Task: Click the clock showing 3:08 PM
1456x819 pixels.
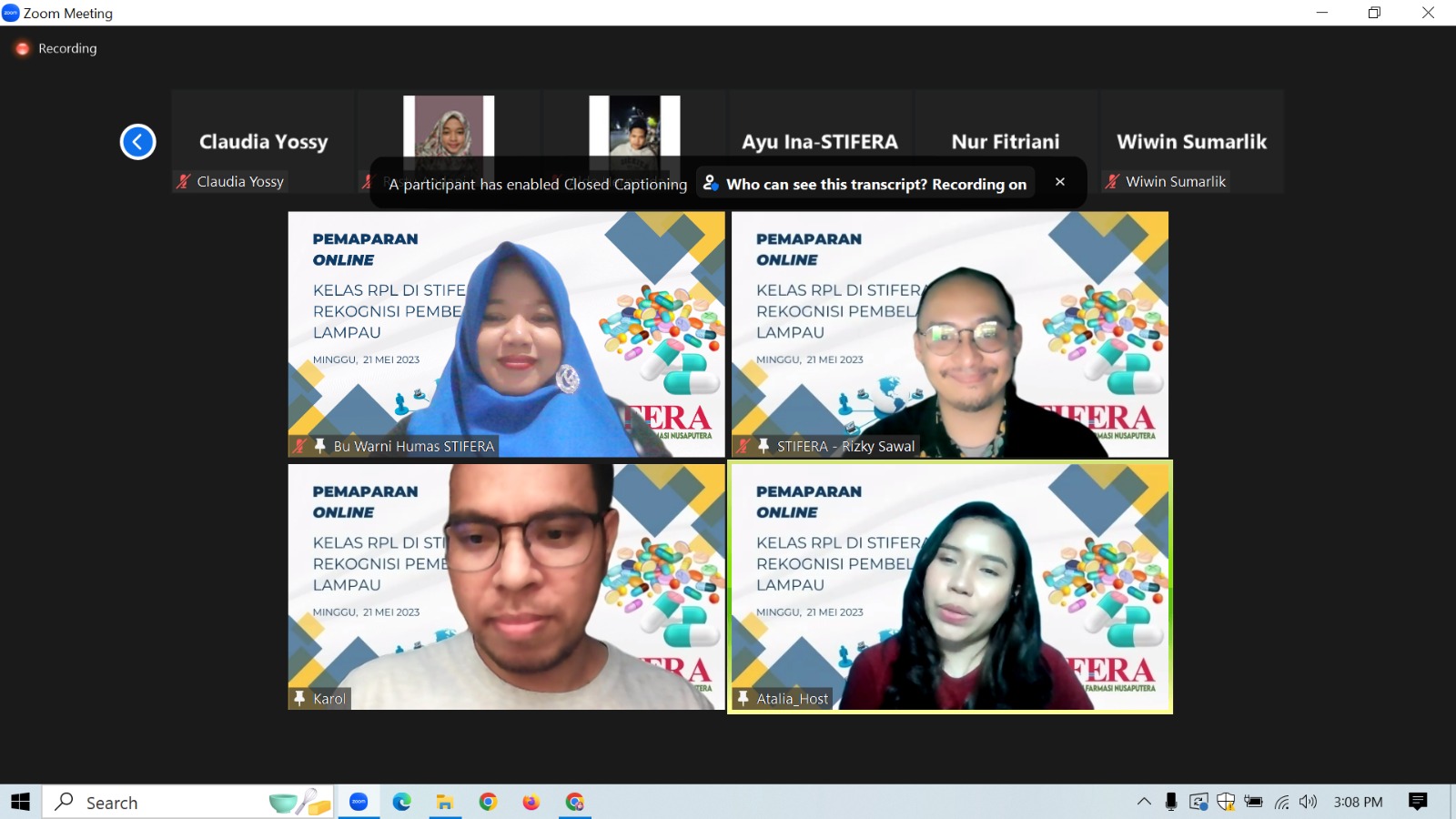Action: click(x=1358, y=802)
